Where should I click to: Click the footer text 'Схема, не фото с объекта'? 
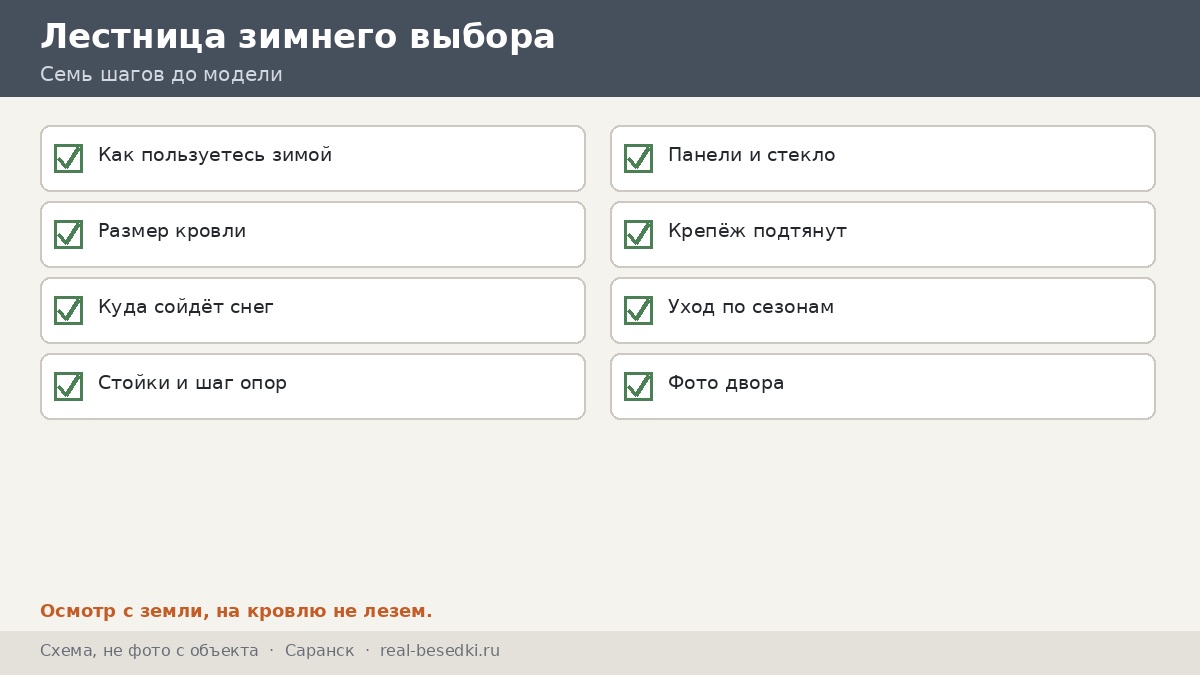click(x=149, y=651)
